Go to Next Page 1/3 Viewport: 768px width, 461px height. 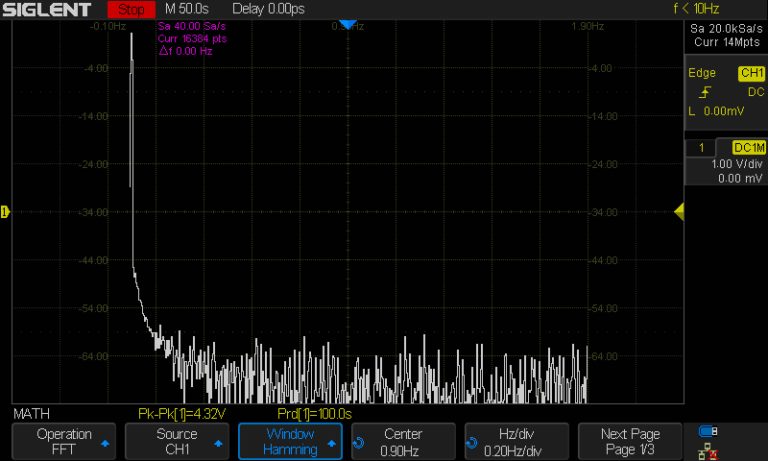629,441
